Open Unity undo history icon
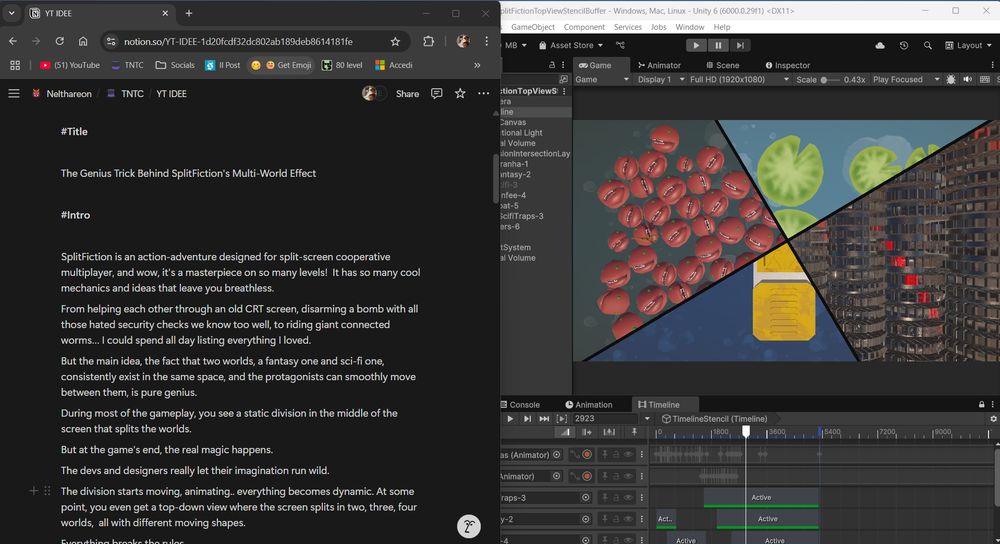 tap(904, 45)
